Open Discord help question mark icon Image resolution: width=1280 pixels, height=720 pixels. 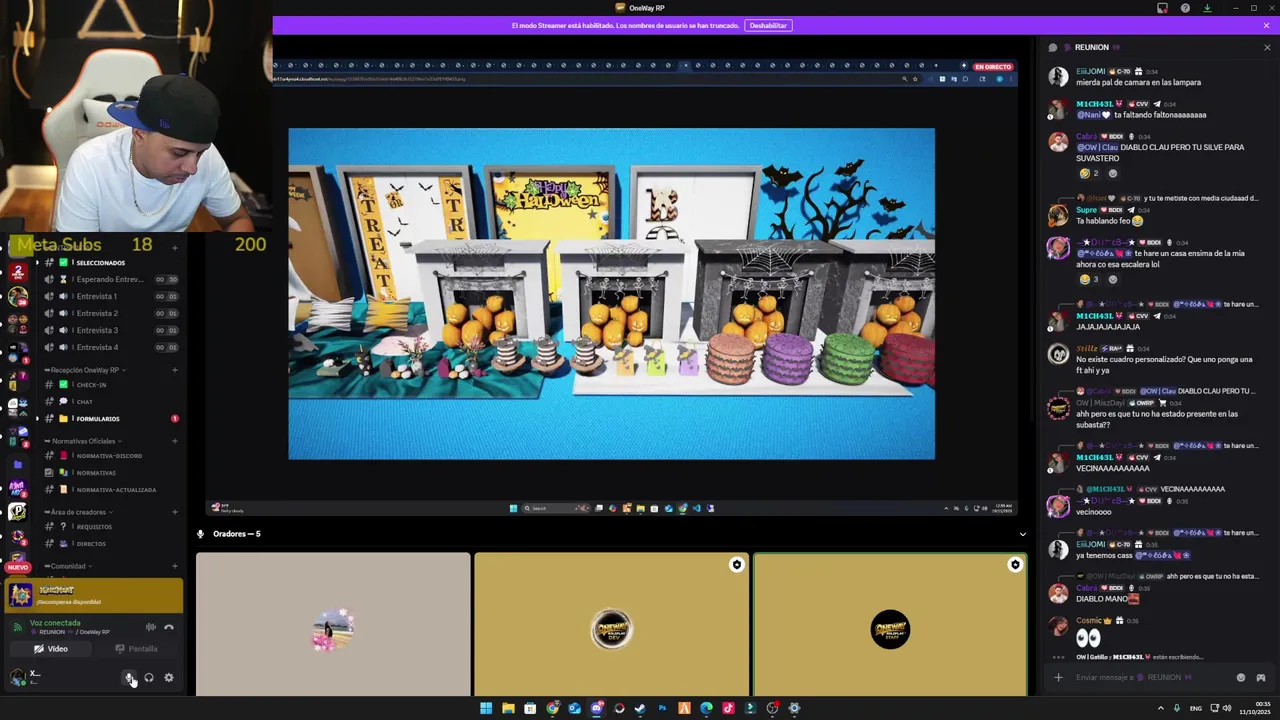tap(1185, 8)
